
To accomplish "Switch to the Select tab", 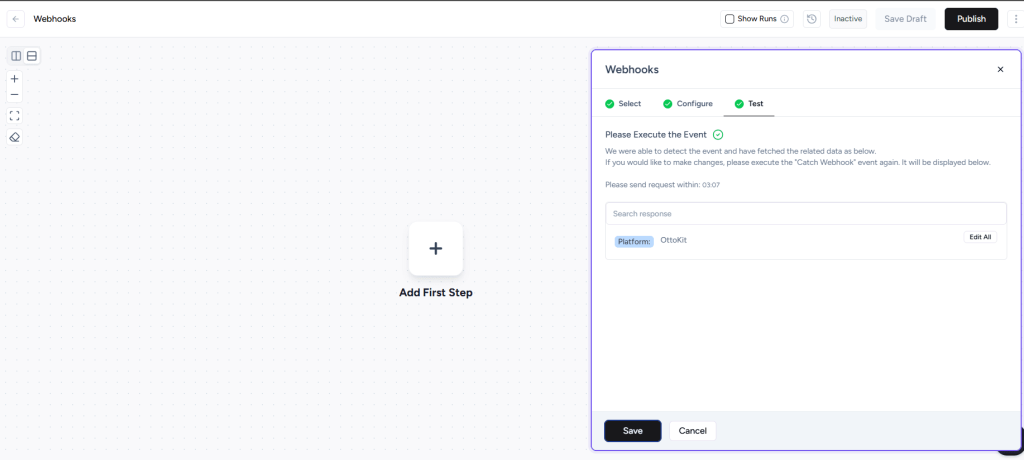I will click(623, 104).
